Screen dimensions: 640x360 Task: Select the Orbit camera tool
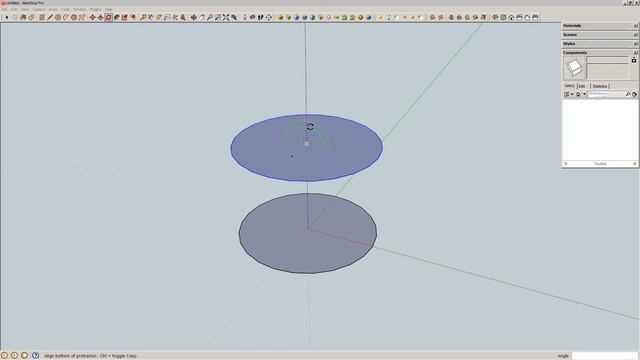[194, 17]
